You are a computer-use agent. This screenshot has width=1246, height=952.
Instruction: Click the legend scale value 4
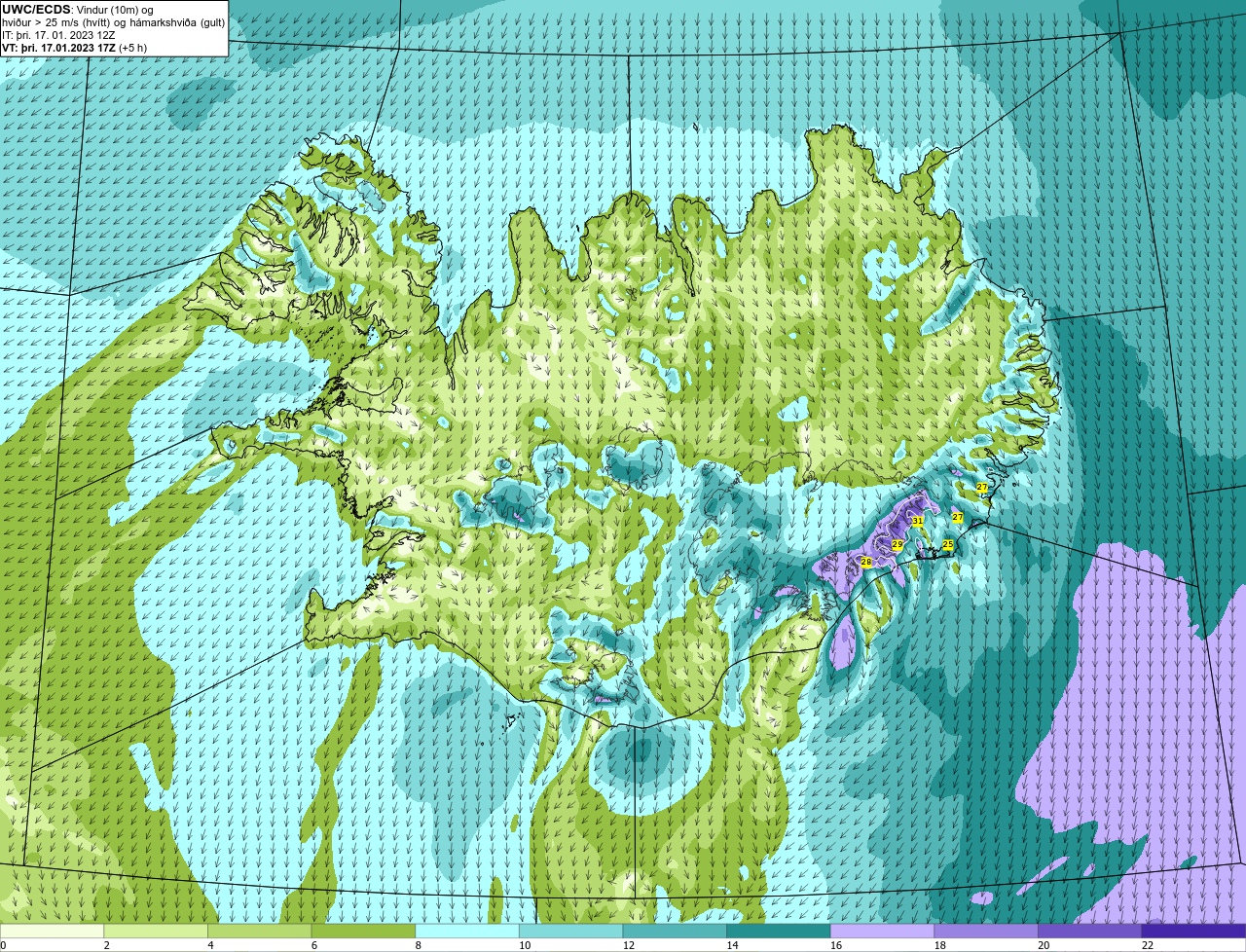210,945
